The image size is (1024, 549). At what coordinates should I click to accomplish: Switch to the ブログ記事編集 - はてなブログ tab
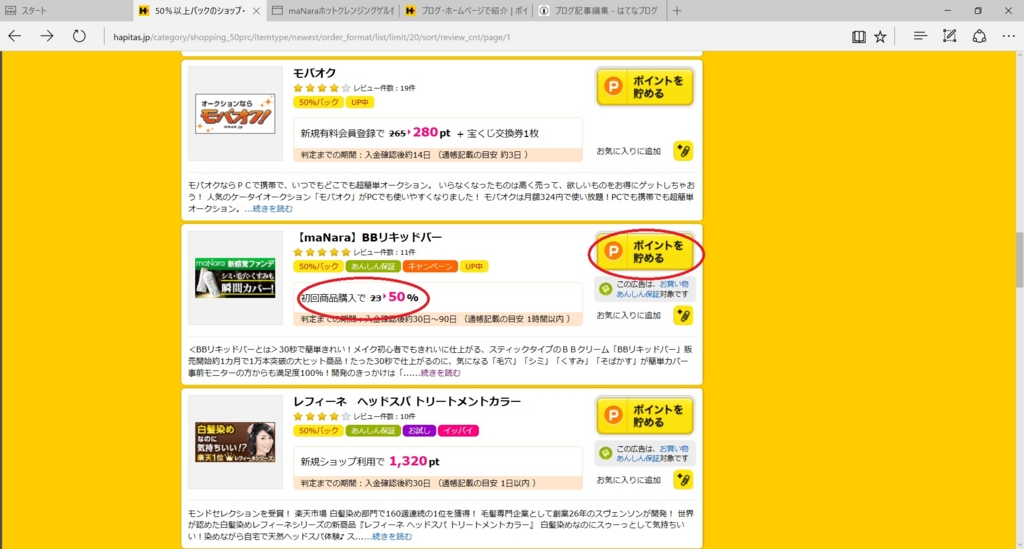(x=599, y=10)
